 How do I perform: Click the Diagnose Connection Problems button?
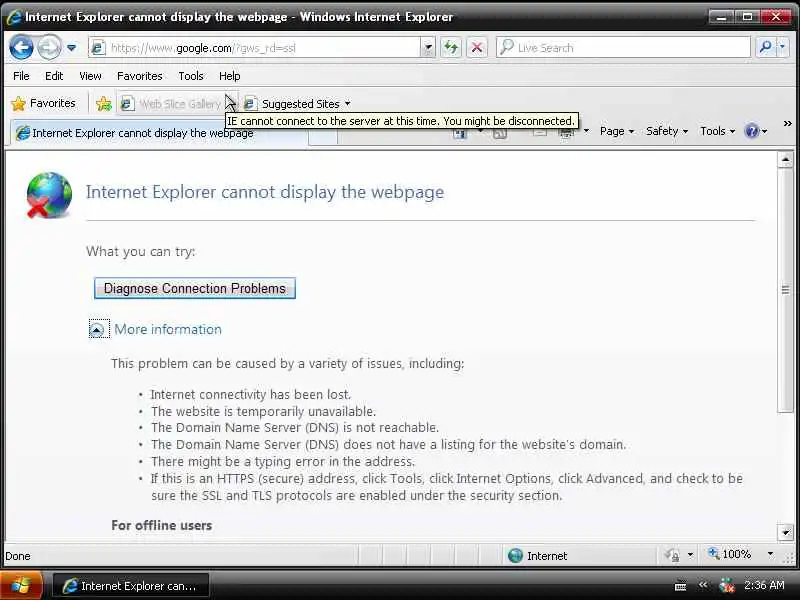(x=194, y=288)
